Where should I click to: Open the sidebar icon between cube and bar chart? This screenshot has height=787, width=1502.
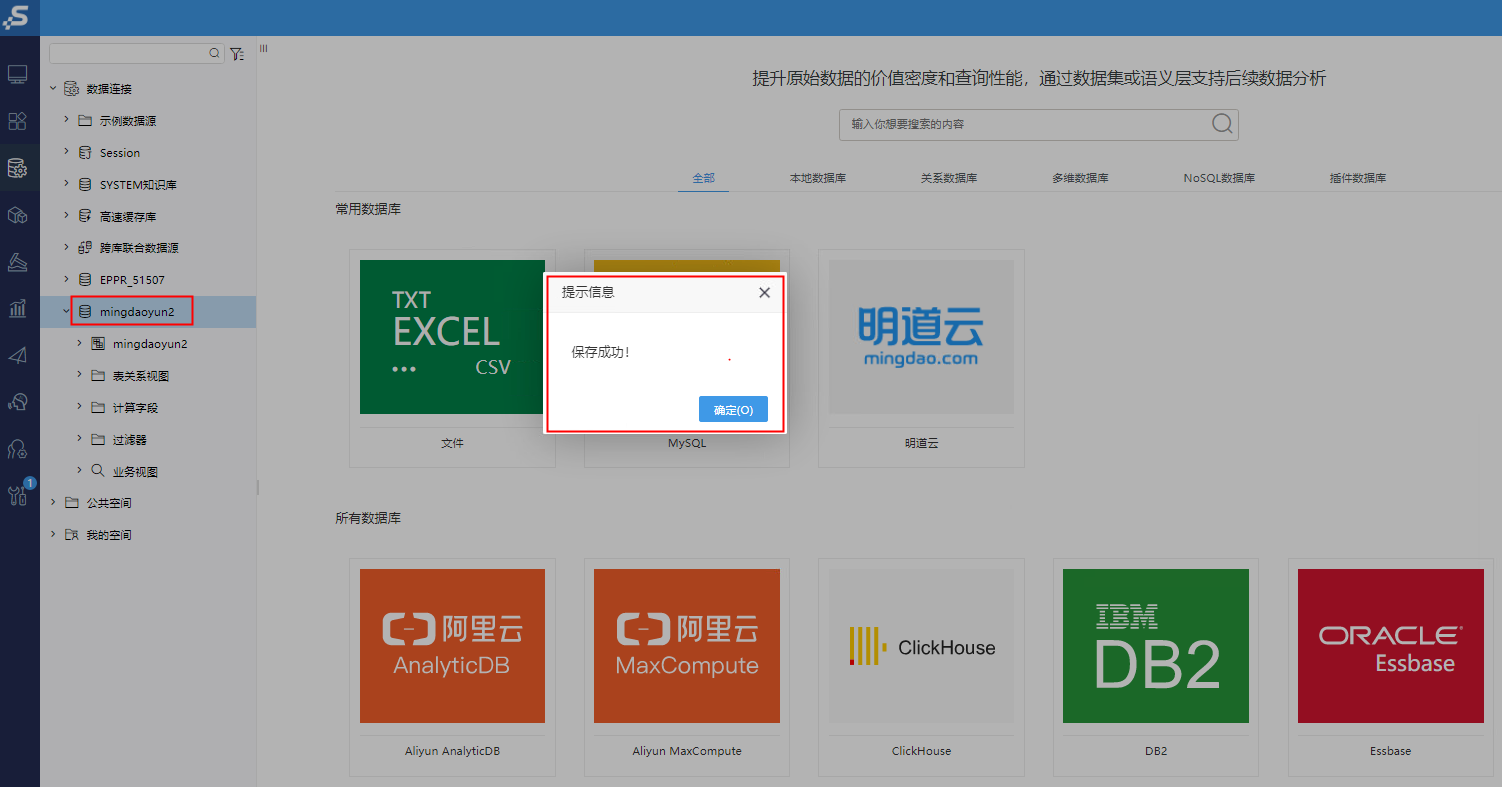coord(17,262)
